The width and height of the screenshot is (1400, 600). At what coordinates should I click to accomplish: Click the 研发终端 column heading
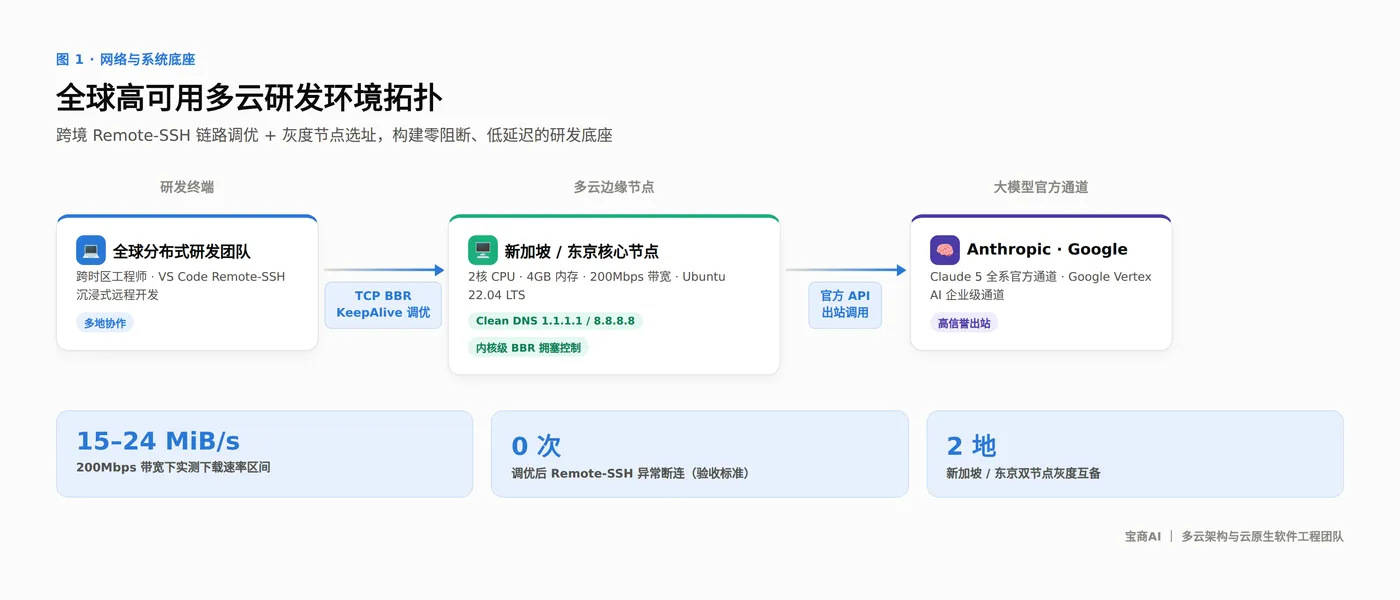[x=187, y=187]
